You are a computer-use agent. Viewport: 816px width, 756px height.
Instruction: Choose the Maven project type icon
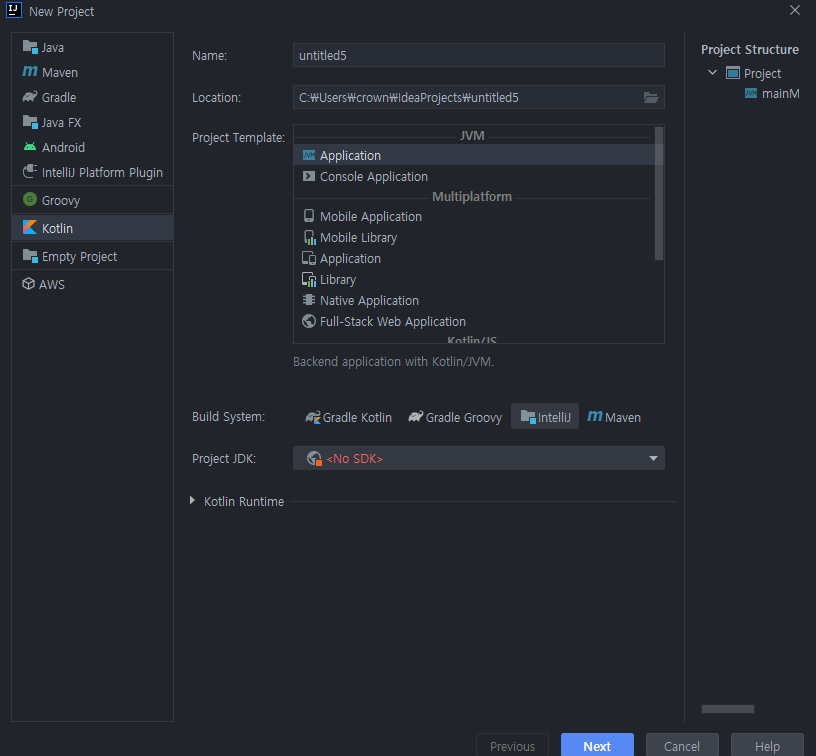click(30, 72)
